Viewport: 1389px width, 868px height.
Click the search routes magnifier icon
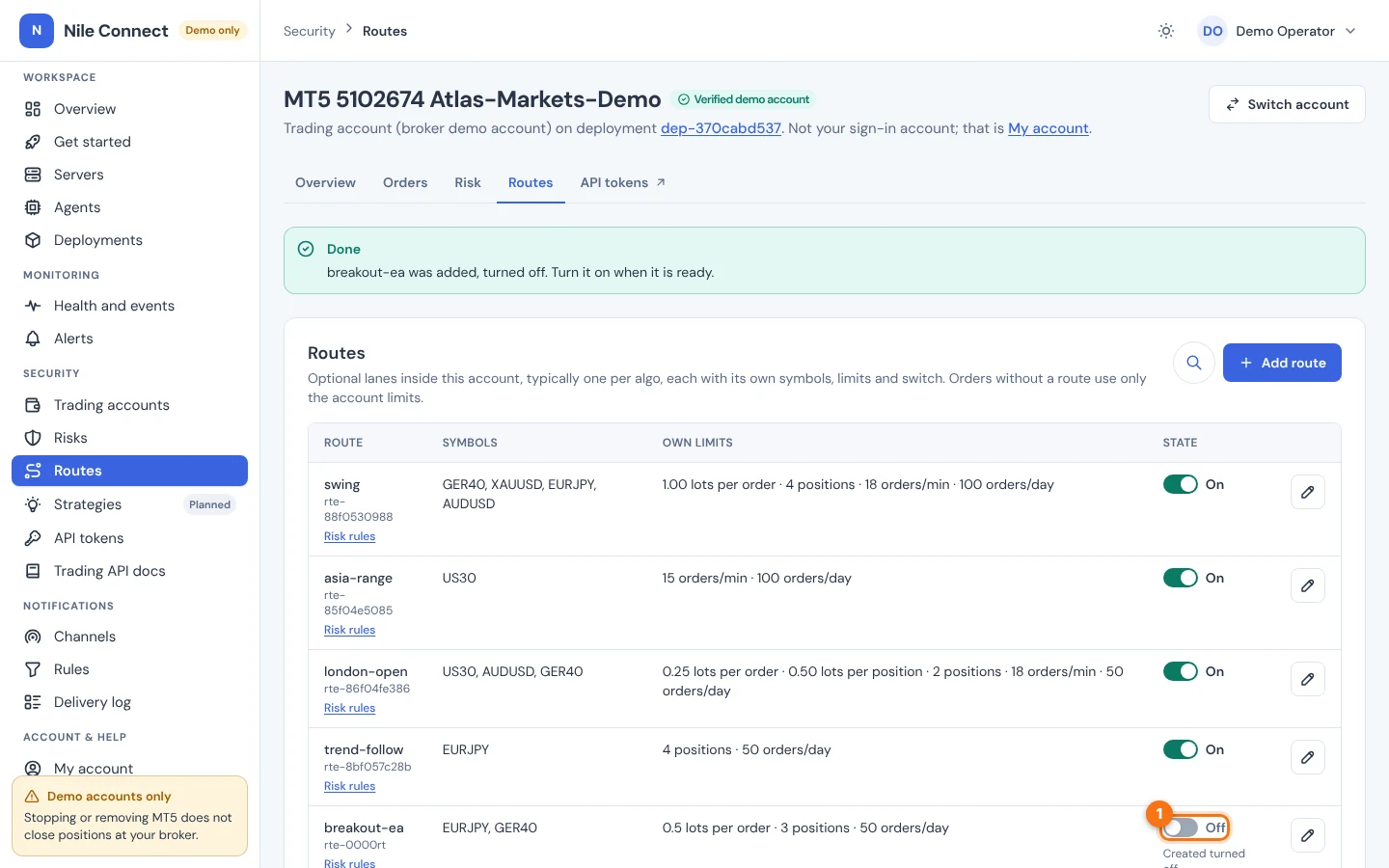point(1194,363)
